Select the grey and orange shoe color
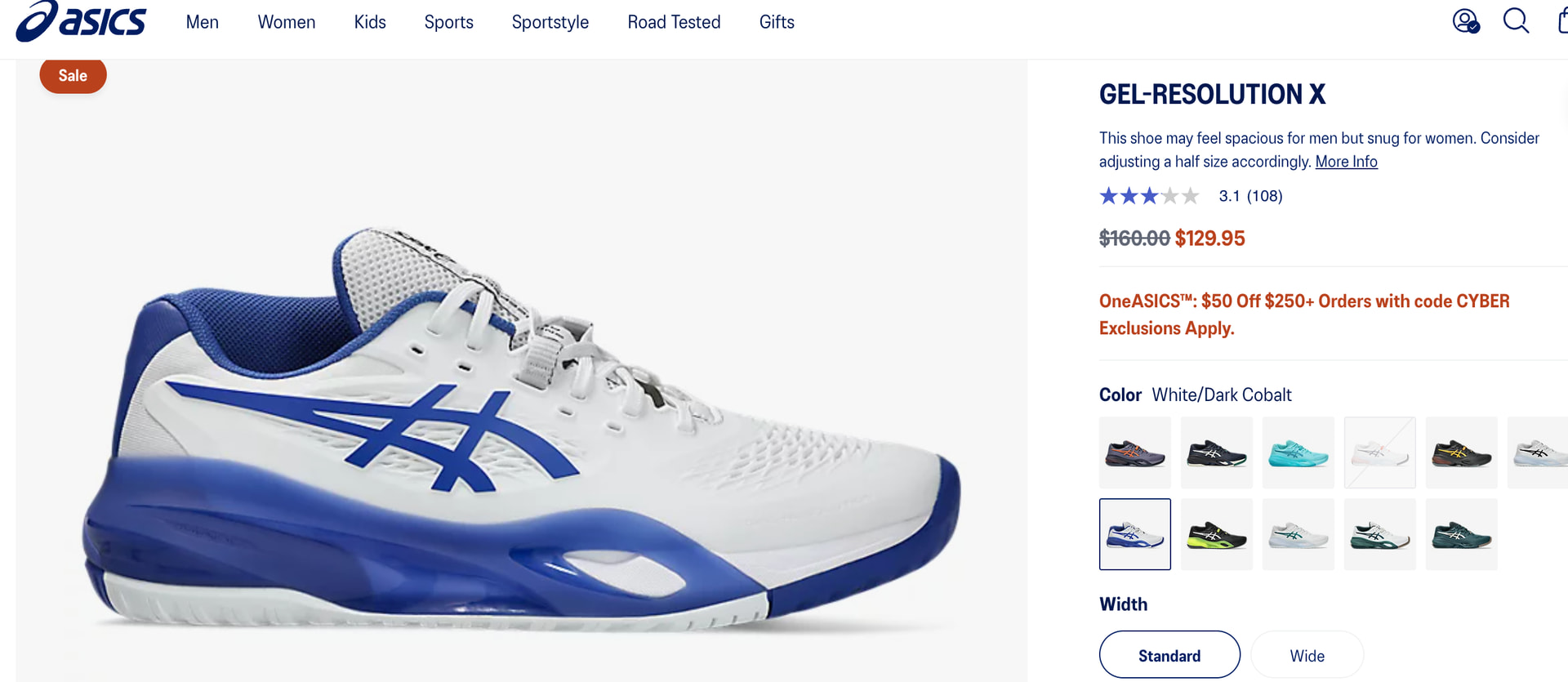The height and width of the screenshot is (682, 1568). tap(1135, 452)
